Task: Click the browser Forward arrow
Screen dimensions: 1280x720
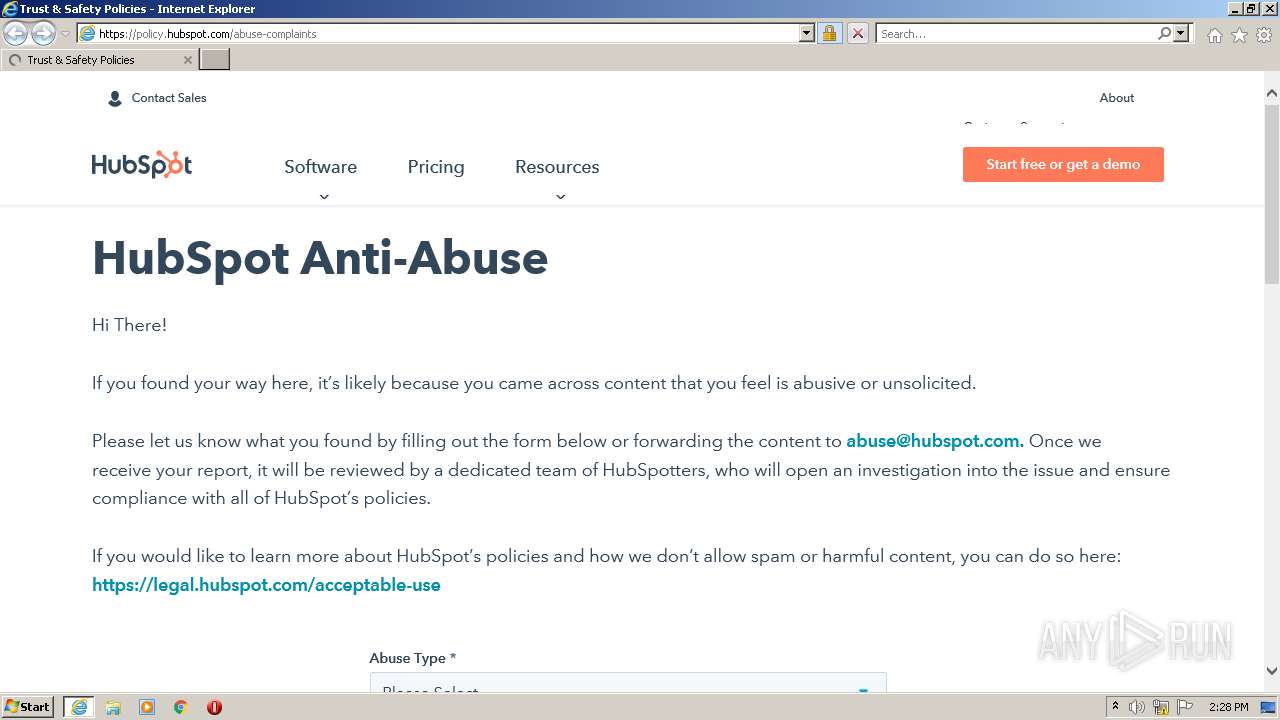Action: [x=43, y=34]
